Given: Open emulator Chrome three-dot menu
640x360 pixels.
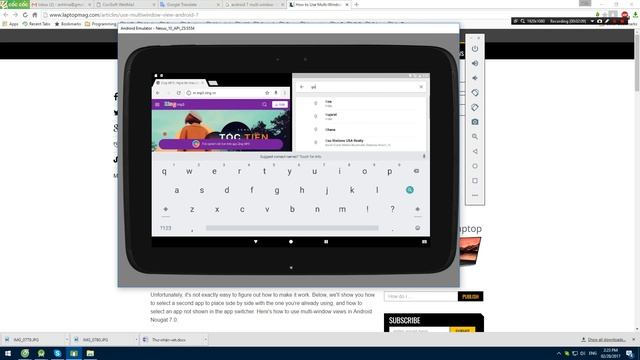Looking at the screenshot, I should click(x=285, y=93).
